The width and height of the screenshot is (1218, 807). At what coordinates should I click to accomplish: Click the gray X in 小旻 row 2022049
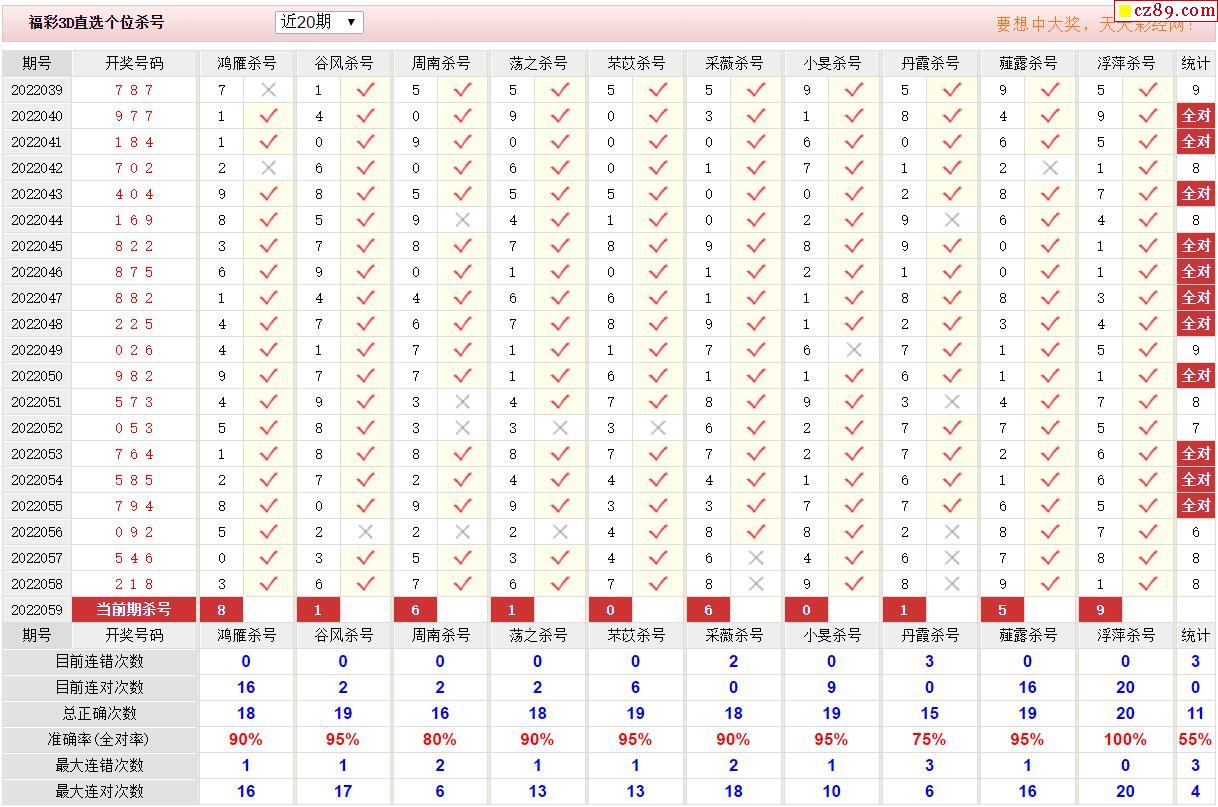[854, 350]
